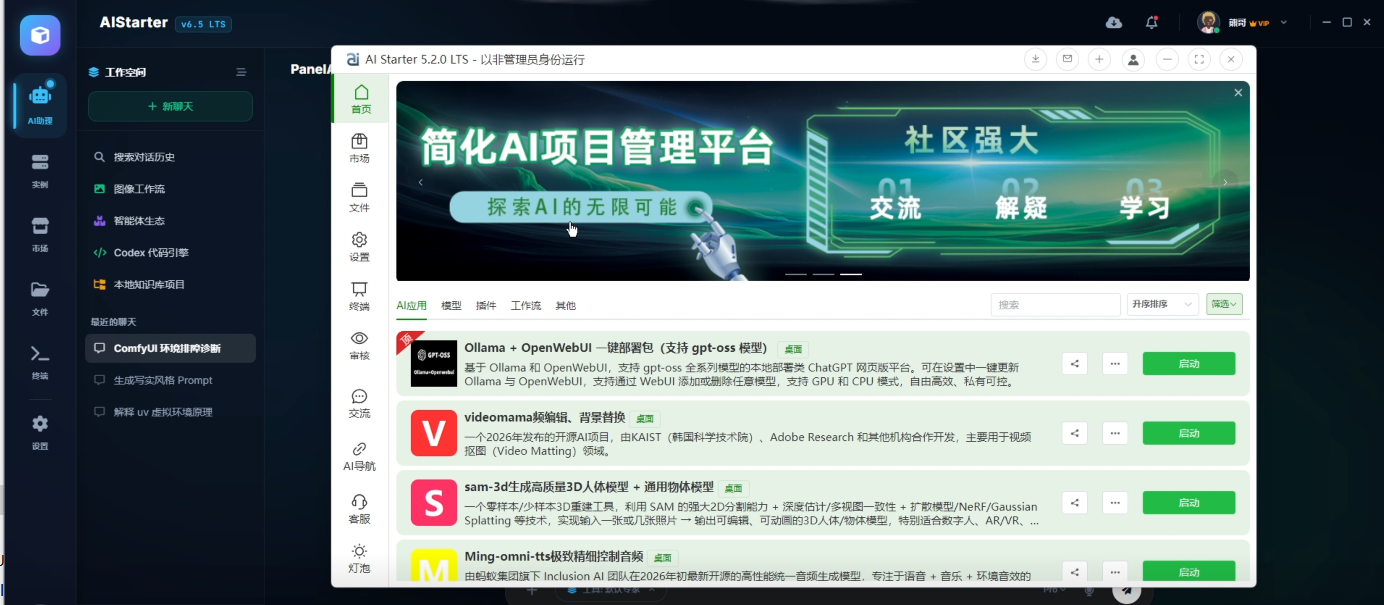The image size is (1384, 605).
Task: Open 交流 chat bubble in sidebar
Action: point(359,404)
